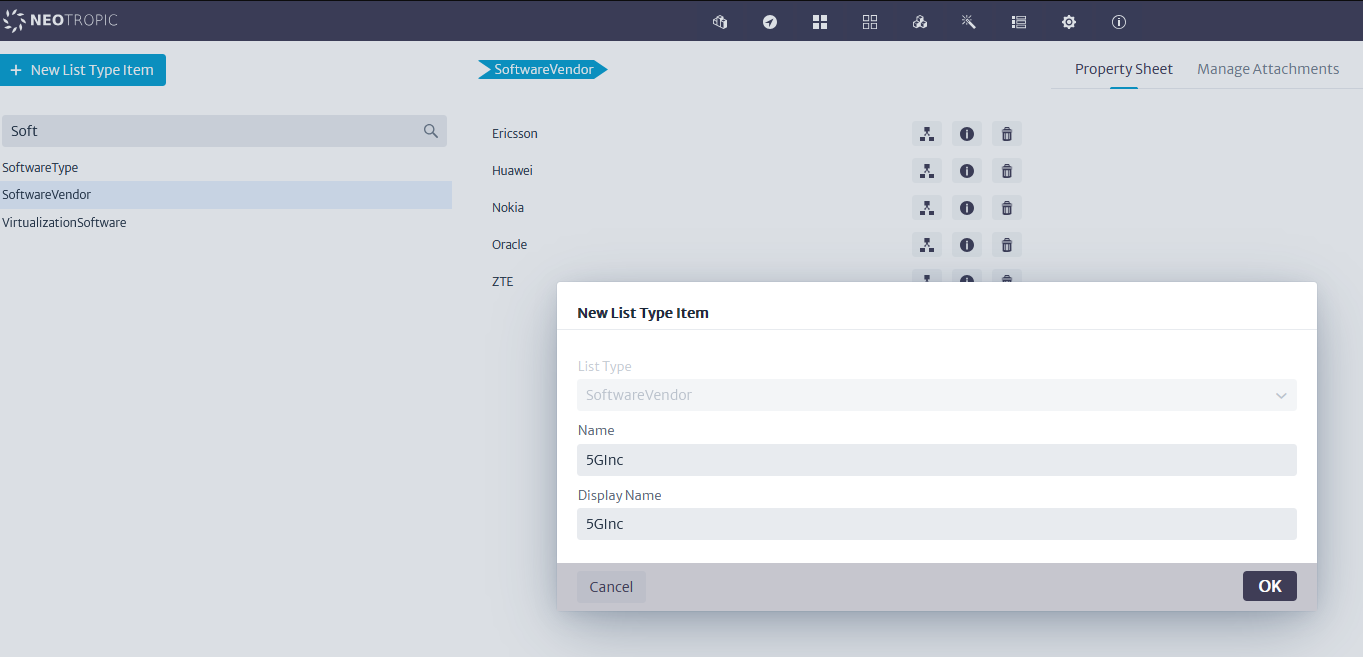Switch to the Manage Attachments tab
This screenshot has height=657, width=1363.
pos(1268,68)
